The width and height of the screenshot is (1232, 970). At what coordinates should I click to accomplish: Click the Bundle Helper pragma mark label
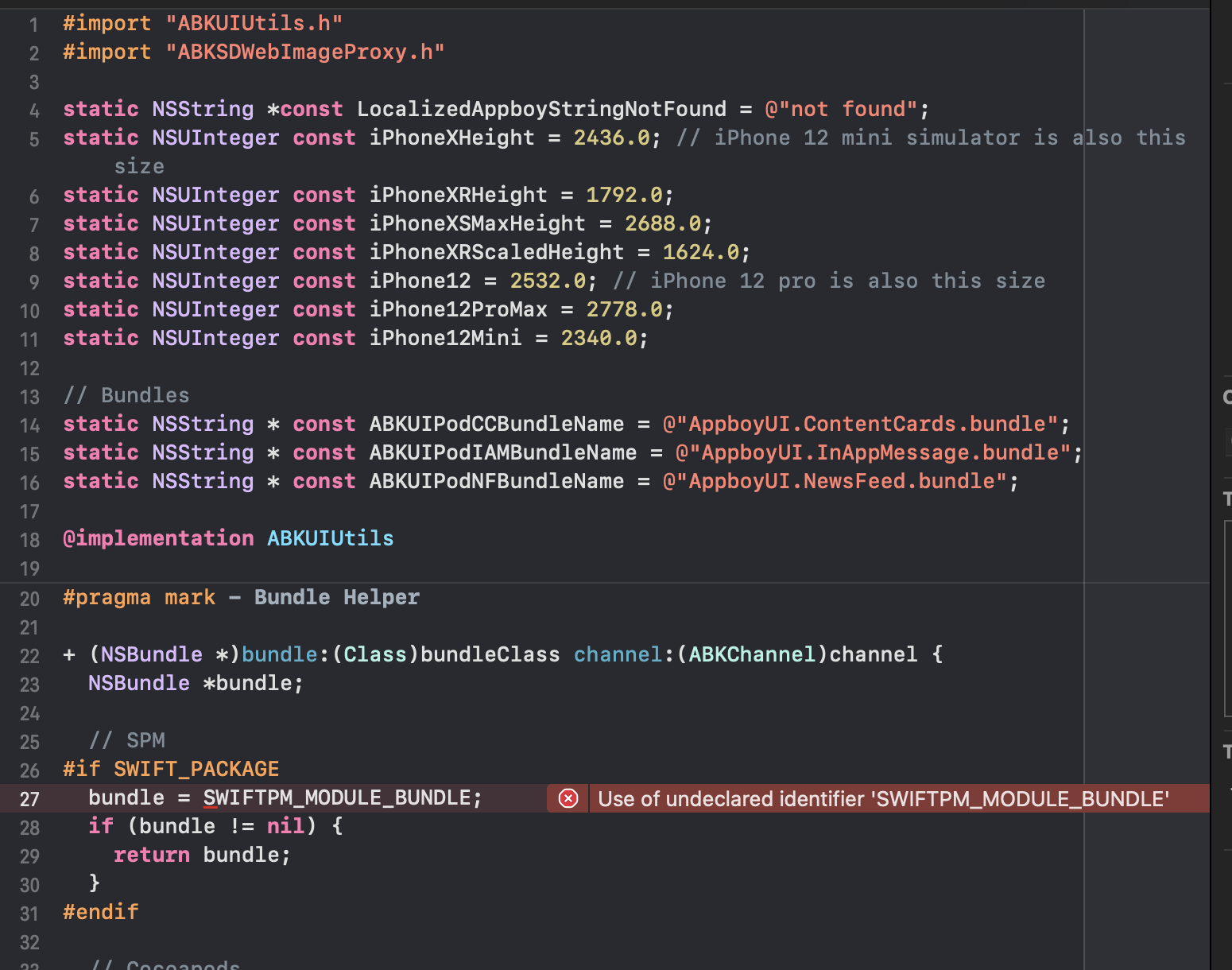point(337,597)
